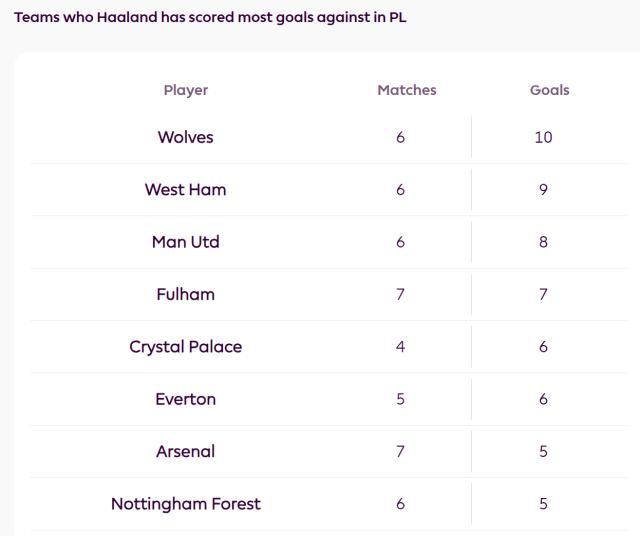Click the Haaland goals table title text
The width and height of the screenshot is (640, 536).
click(210, 18)
